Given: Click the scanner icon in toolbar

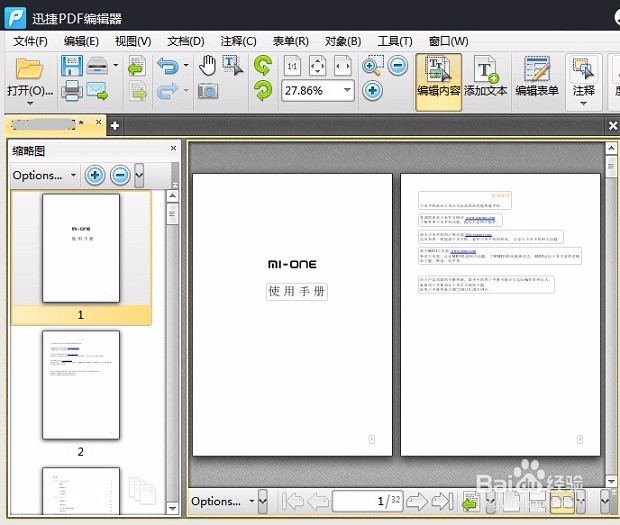Looking at the screenshot, I should (97, 66).
